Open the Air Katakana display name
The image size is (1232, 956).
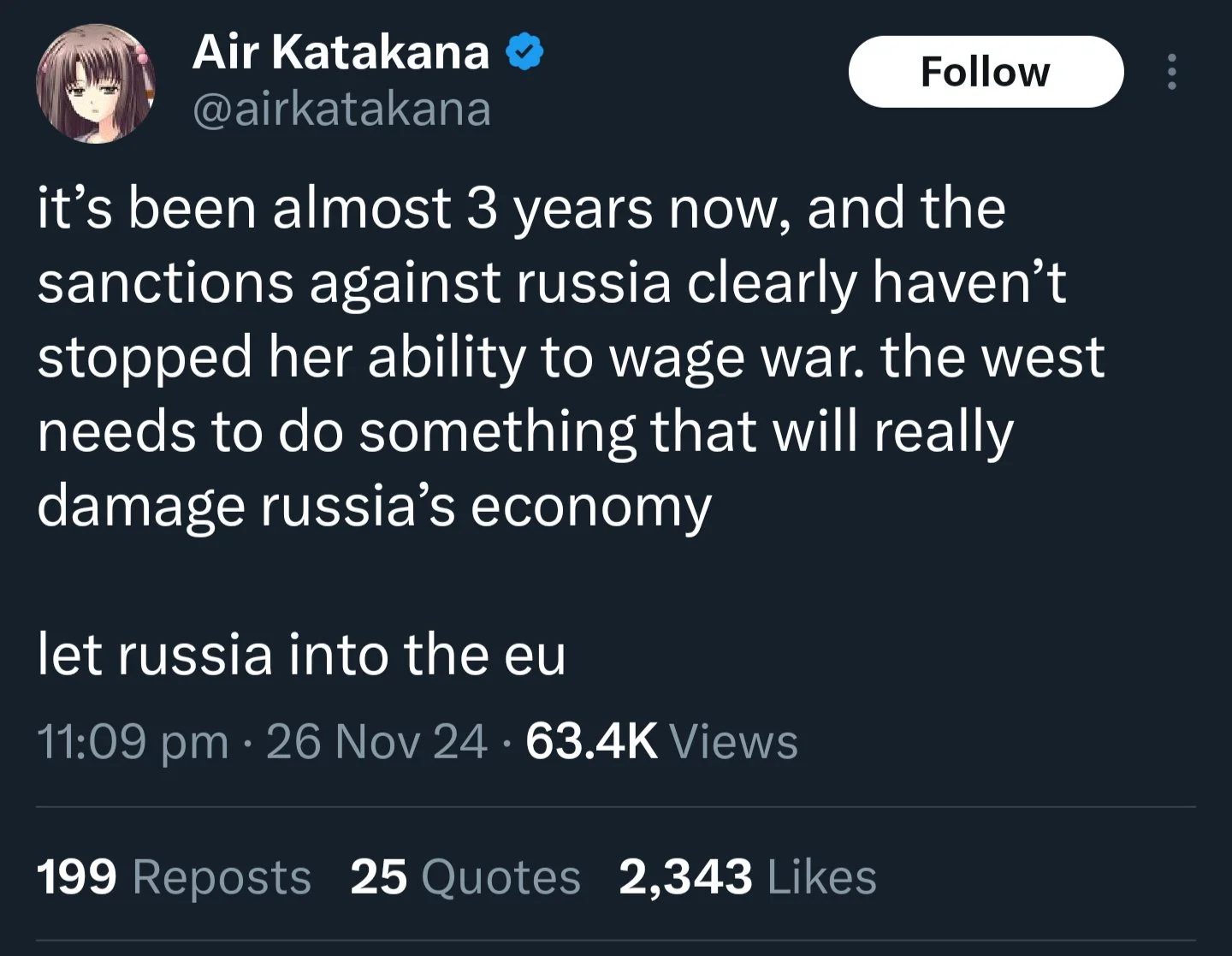tap(341, 52)
